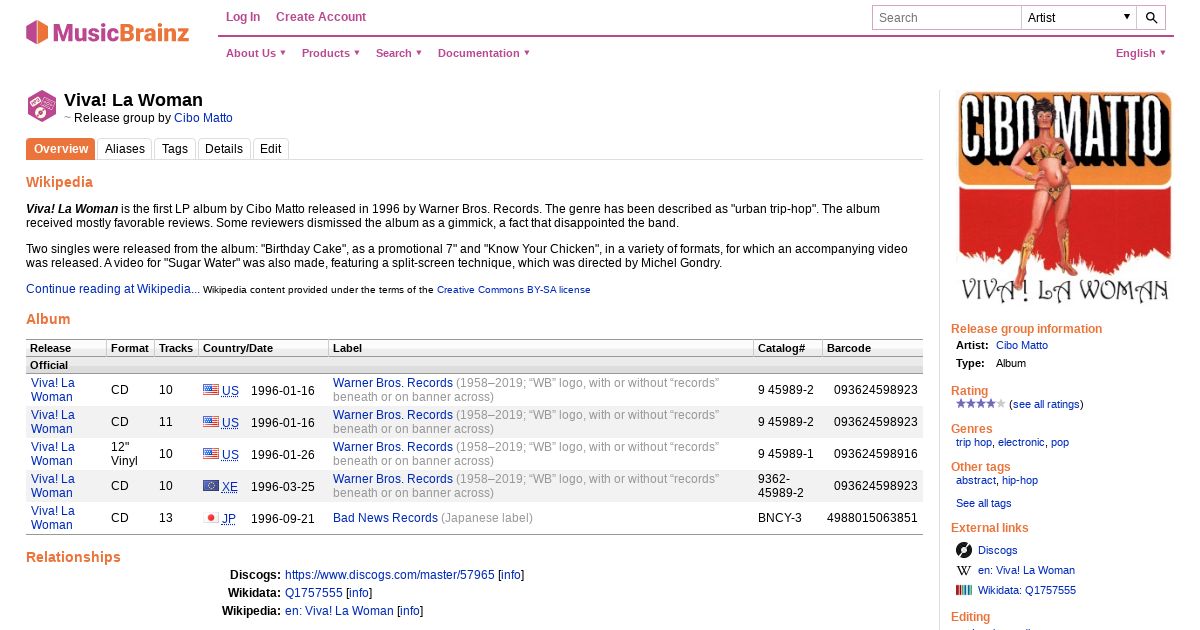Switch to the Aliases tab
Screen dimensions: 1200x630
[125, 149]
